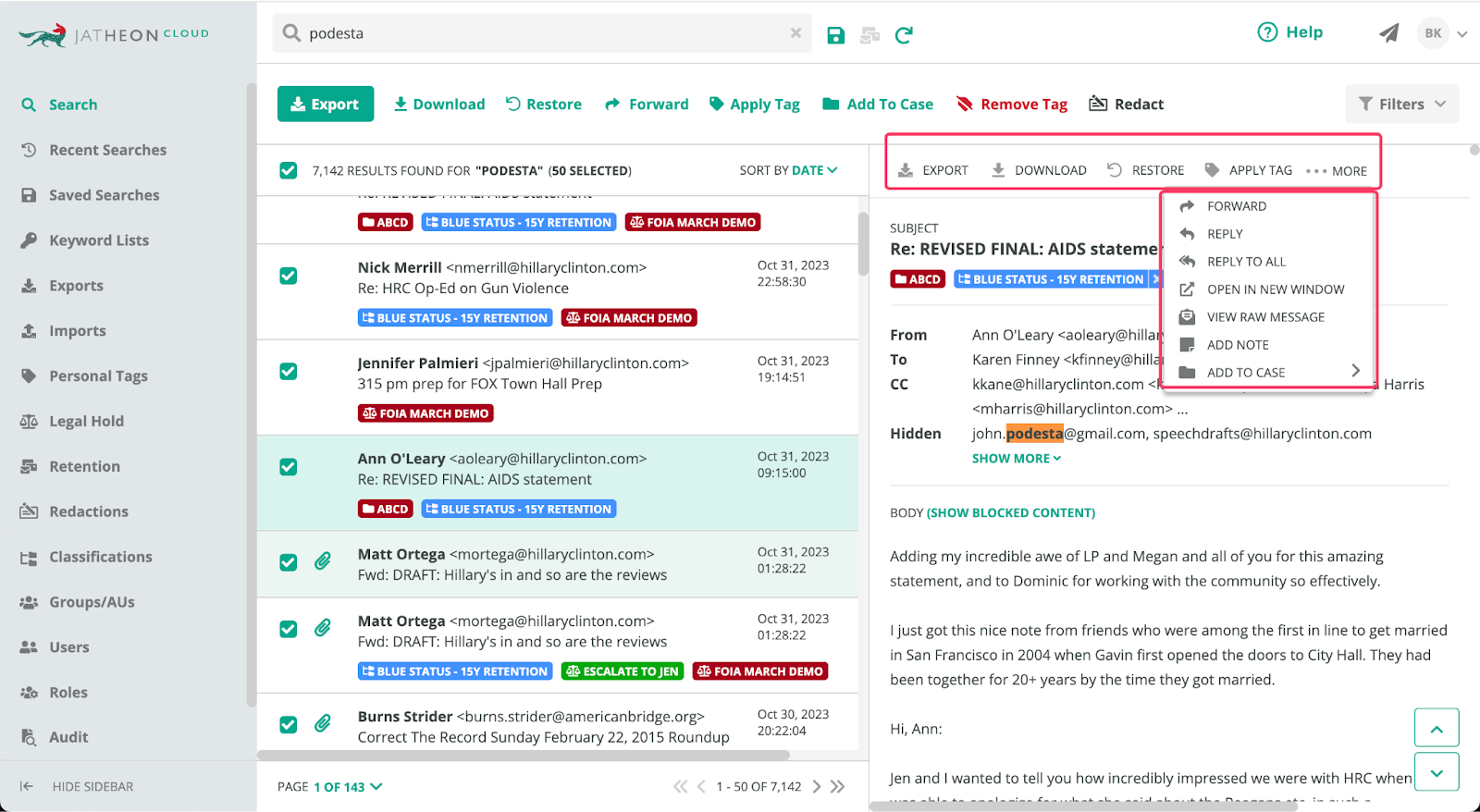Clear the podesta search text
The image size is (1480, 812).
point(795,33)
